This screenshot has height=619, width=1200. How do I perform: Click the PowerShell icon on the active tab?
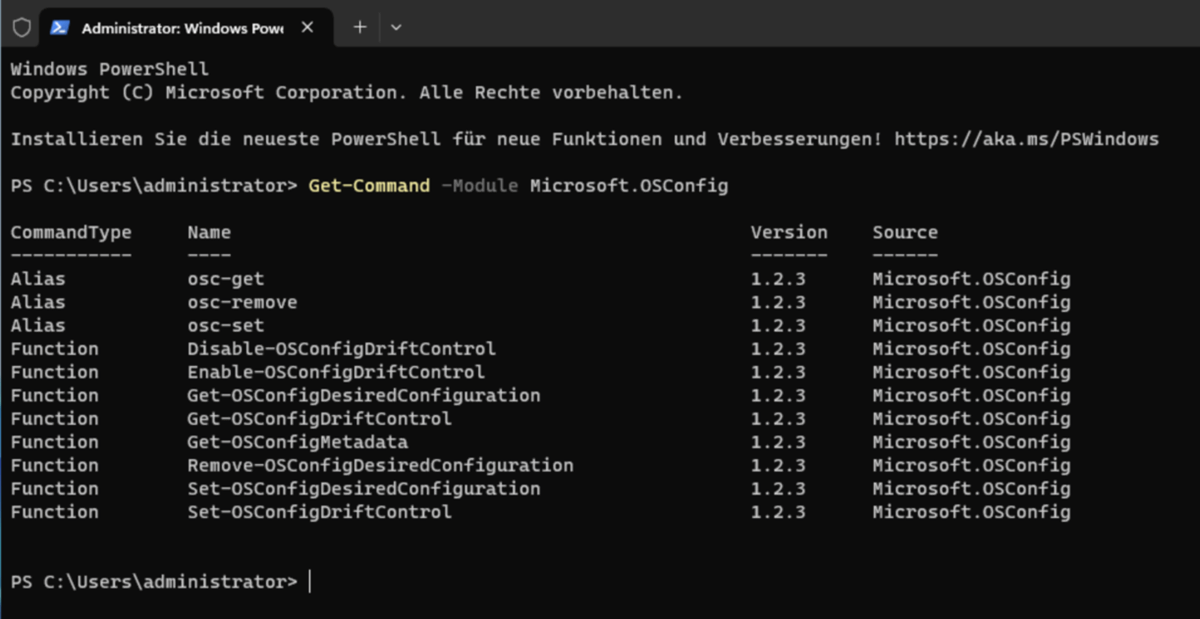(59, 27)
